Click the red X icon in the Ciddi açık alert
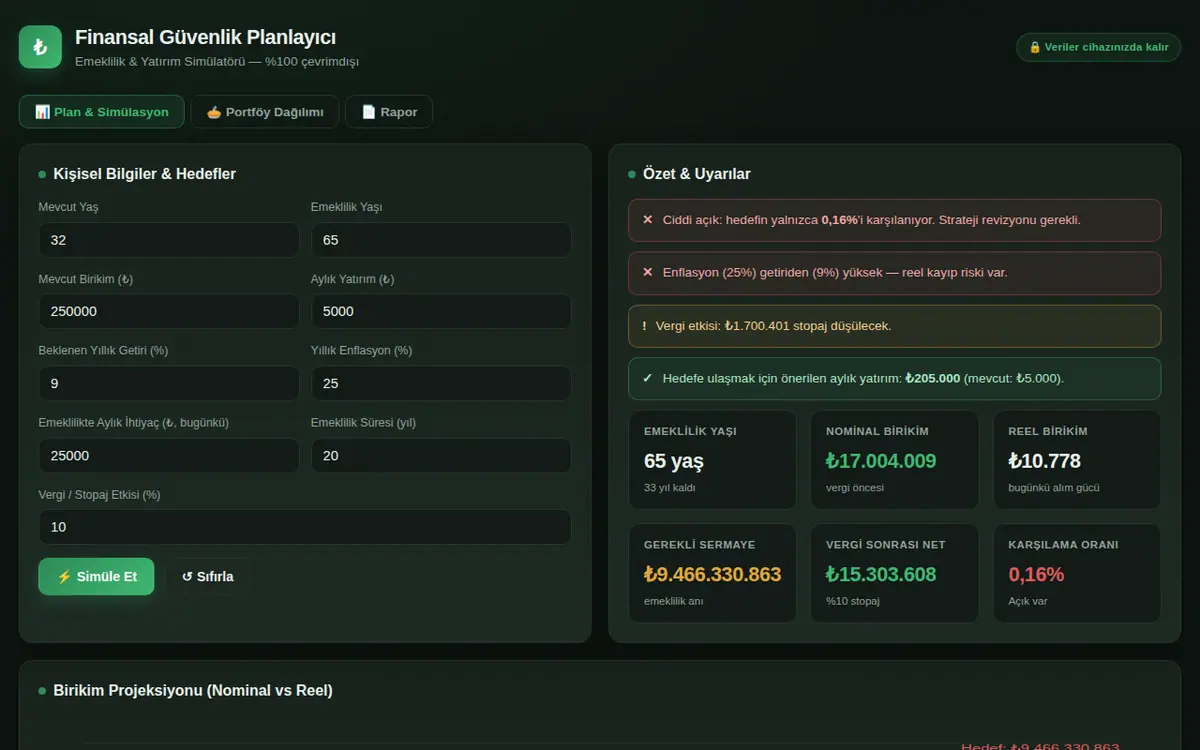The image size is (1200, 750). 647,220
